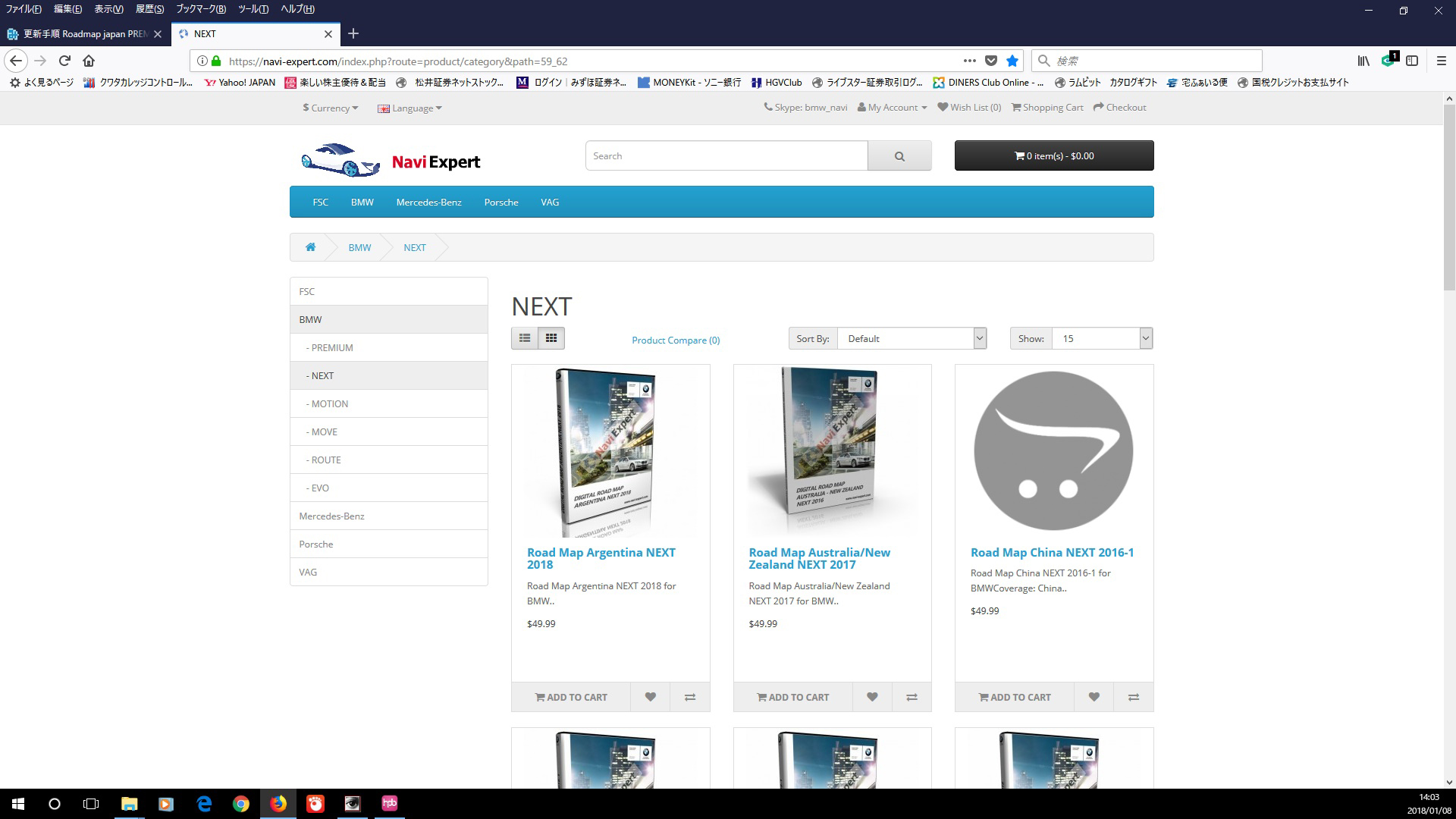
Task: Click the browser Back arrow button
Action: pyautogui.click(x=16, y=61)
